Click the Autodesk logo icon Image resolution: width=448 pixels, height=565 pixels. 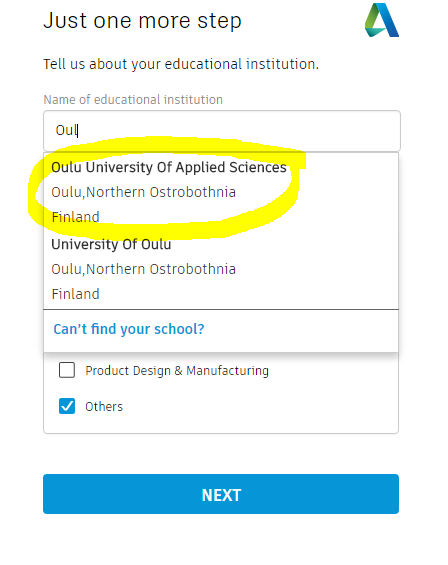click(x=382, y=20)
